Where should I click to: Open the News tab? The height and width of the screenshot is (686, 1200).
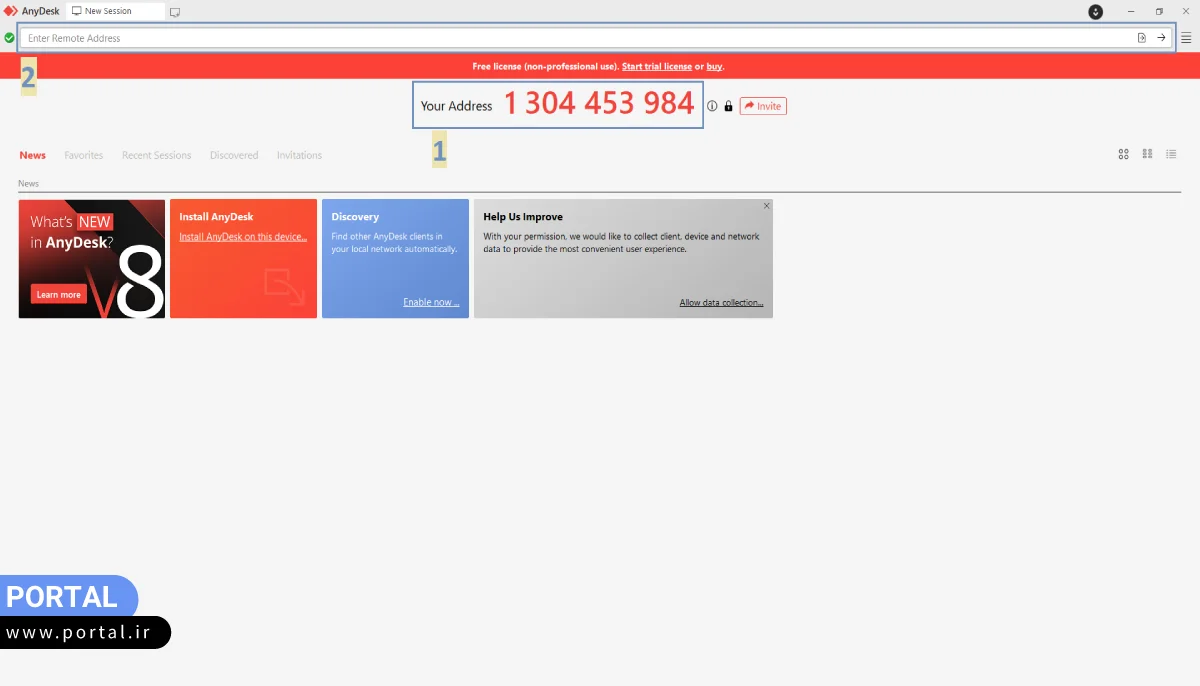coord(32,155)
